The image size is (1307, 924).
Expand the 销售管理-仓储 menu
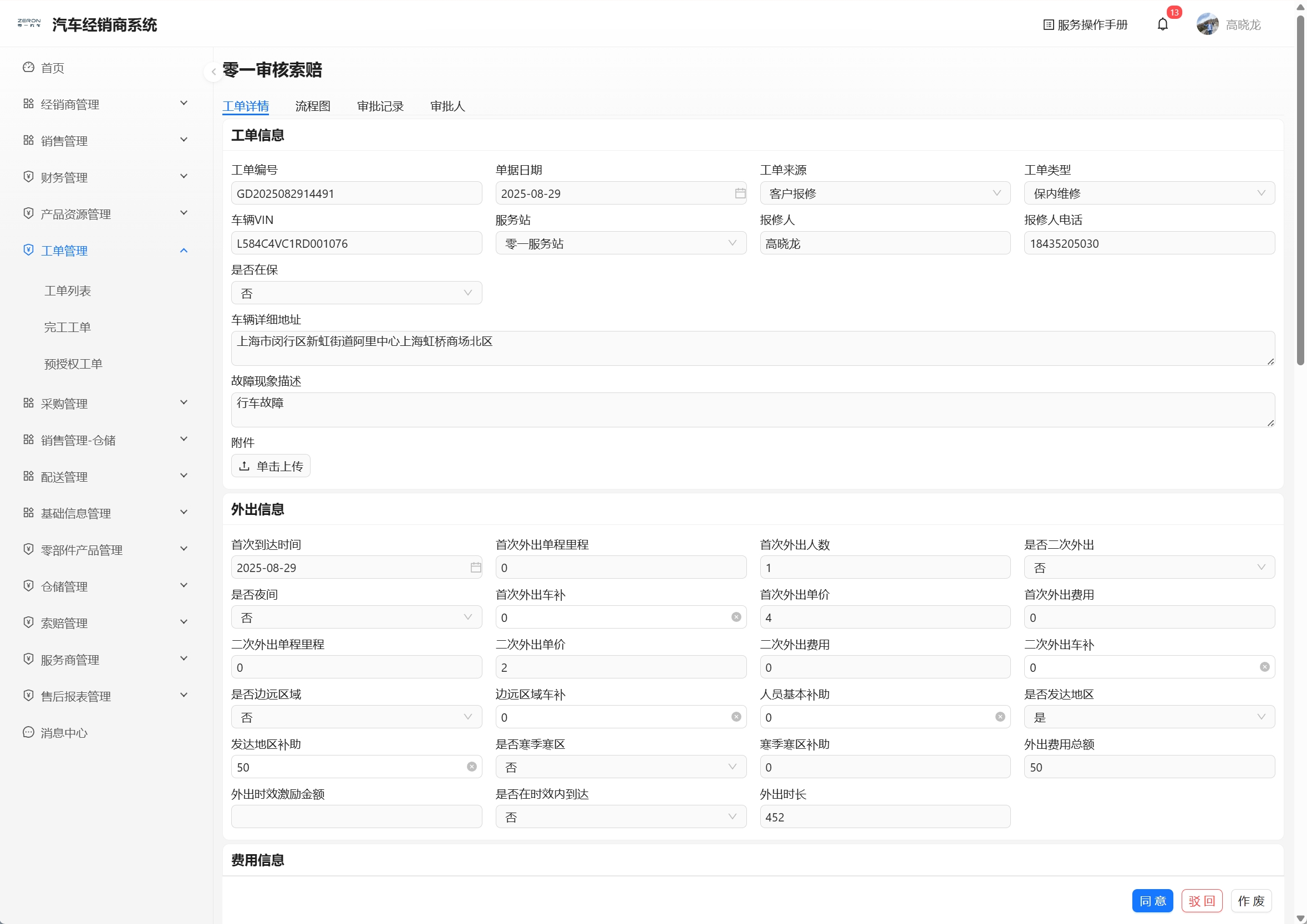tap(106, 440)
